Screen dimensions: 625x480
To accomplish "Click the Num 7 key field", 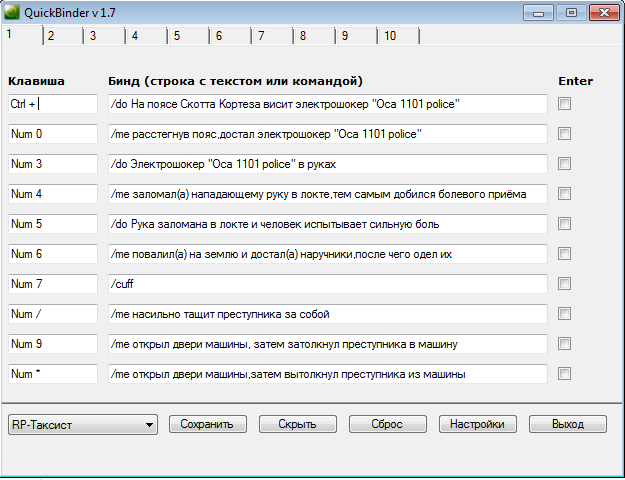I will coord(53,284).
